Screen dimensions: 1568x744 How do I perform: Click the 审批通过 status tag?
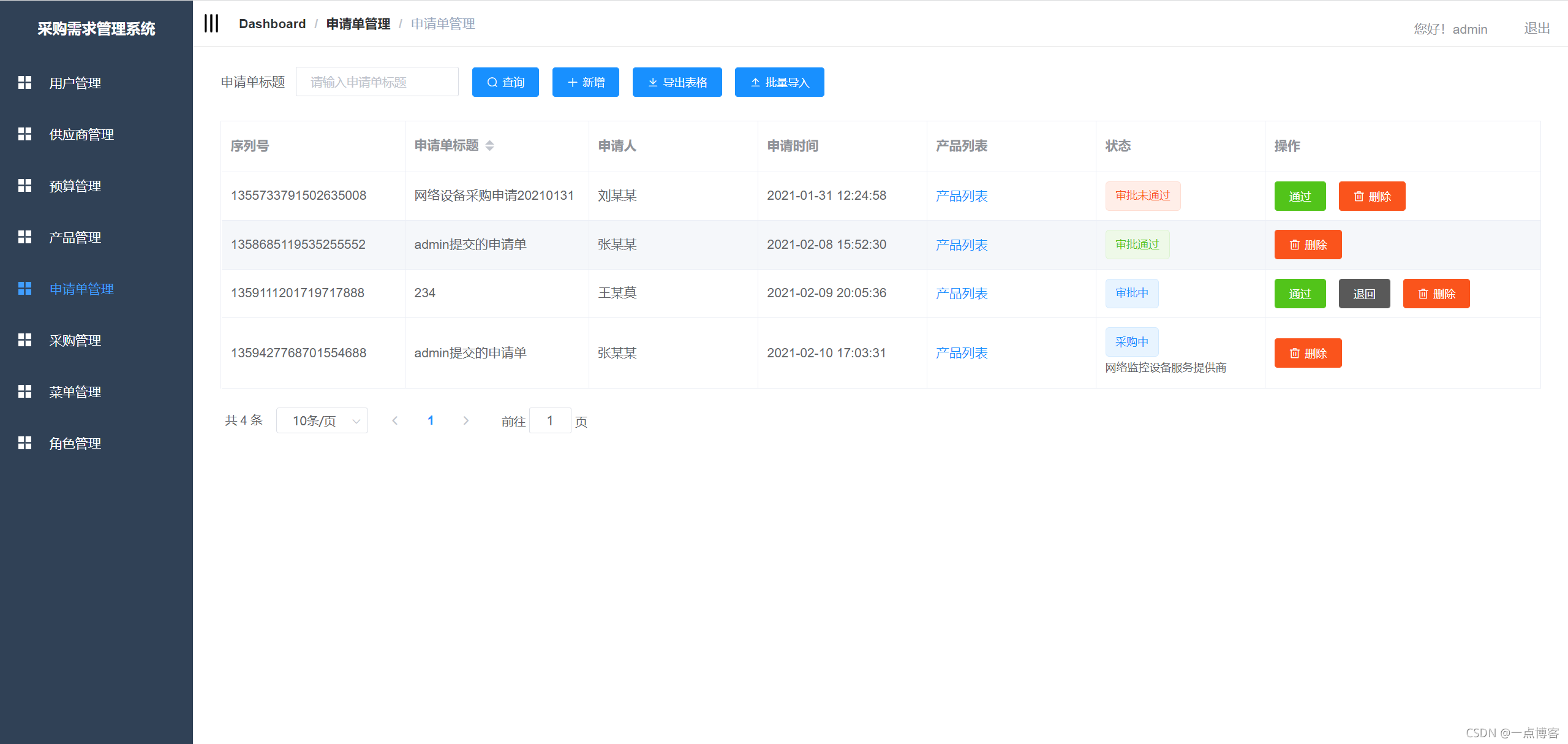point(1137,245)
